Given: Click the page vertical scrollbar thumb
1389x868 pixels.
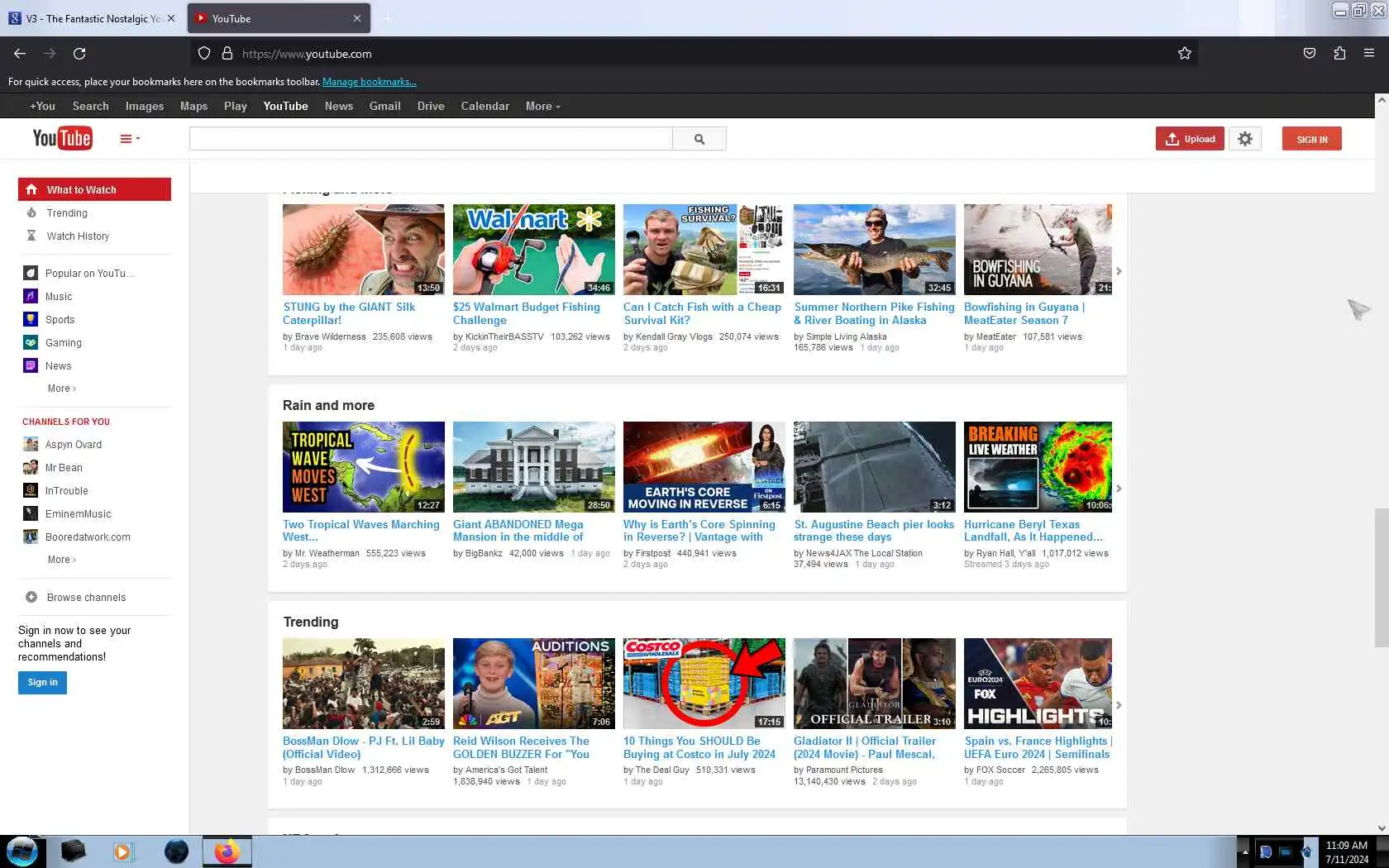Looking at the screenshot, I should (x=1381, y=578).
